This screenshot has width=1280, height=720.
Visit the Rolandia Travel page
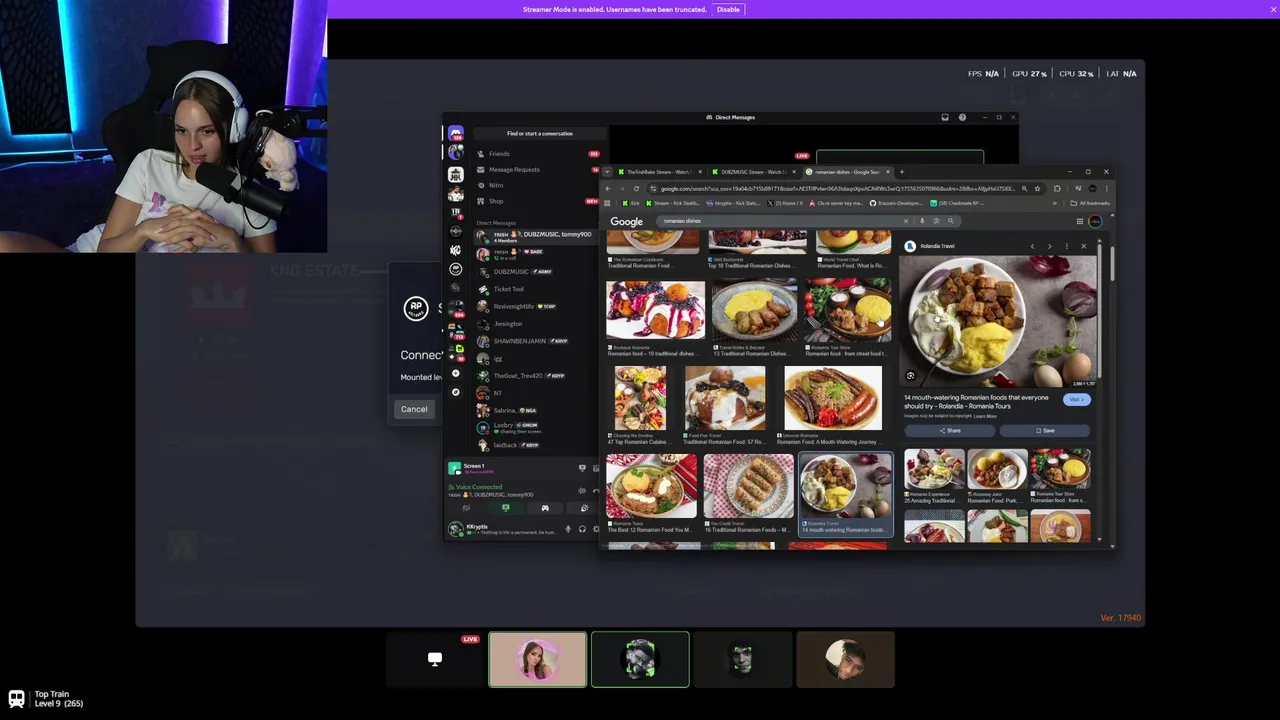1076,400
